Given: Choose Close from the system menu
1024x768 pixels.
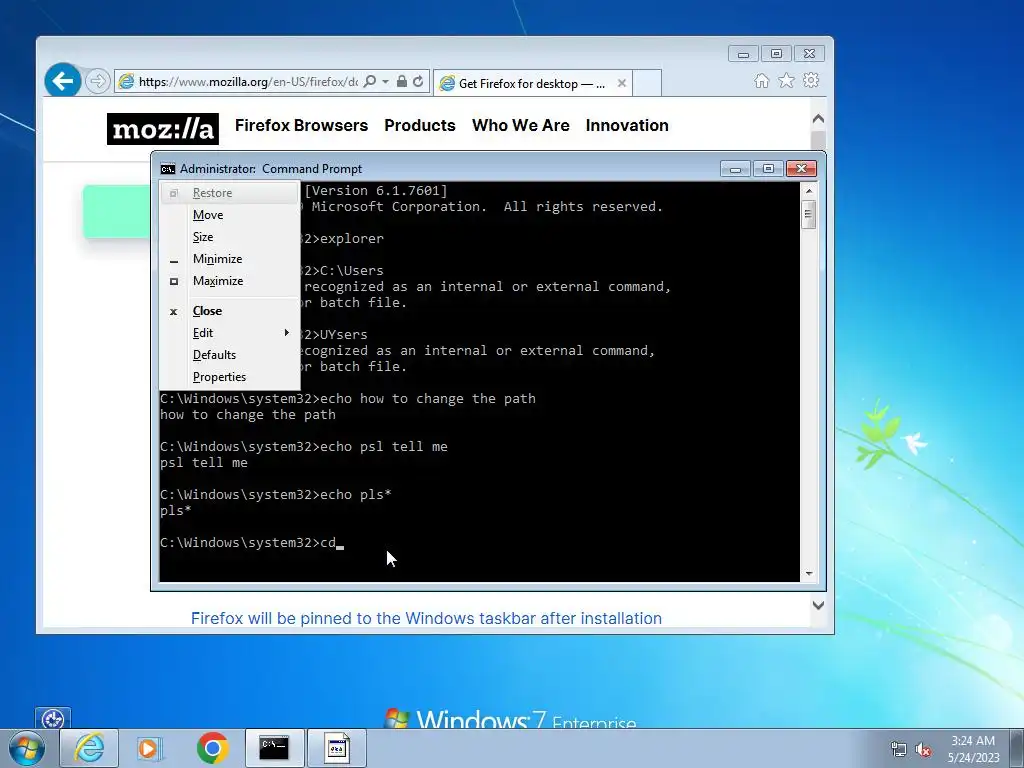Looking at the screenshot, I should [x=229, y=311].
